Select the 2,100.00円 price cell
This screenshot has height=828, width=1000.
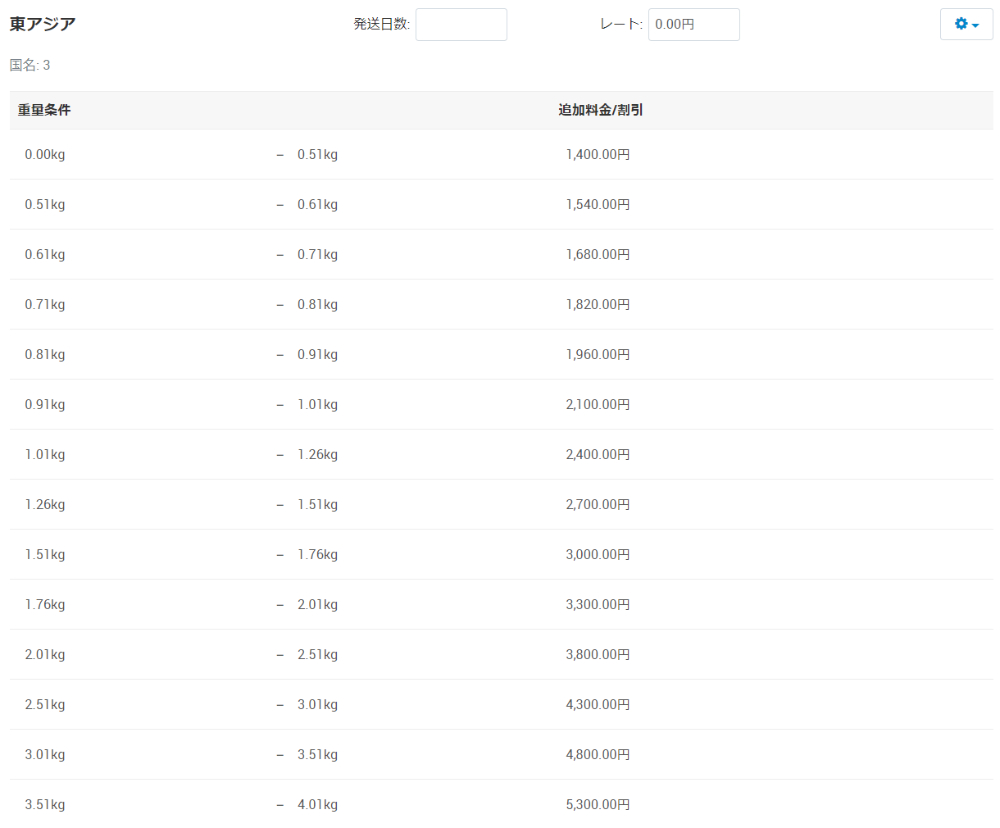tap(598, 404)
